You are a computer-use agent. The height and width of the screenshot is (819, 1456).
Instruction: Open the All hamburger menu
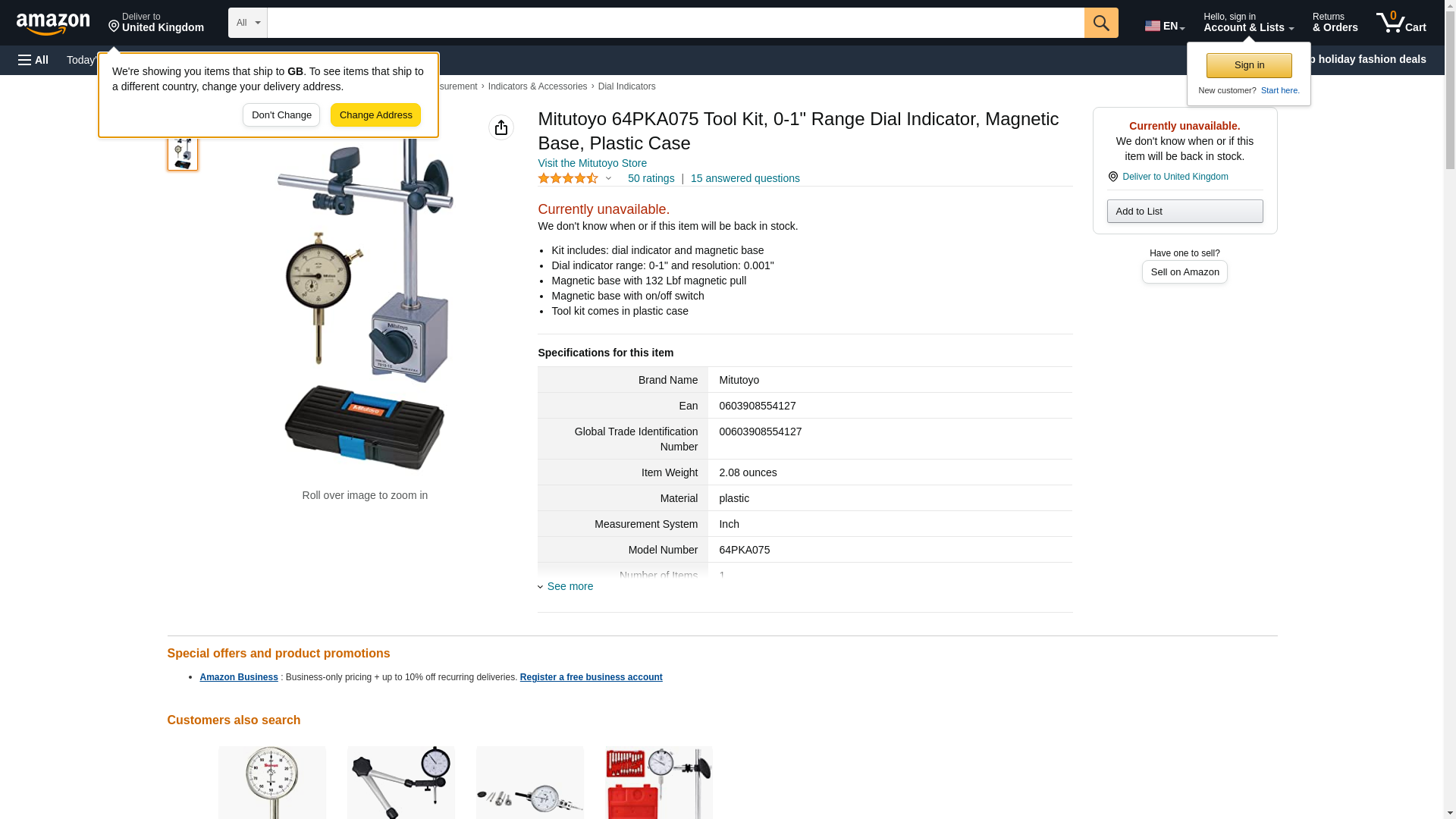click(x=33, y=60)
